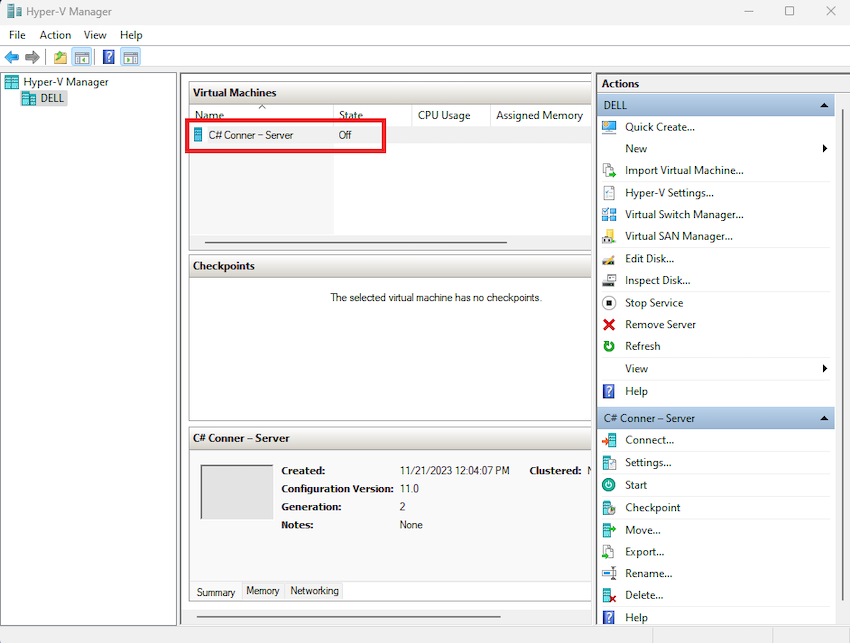The width and height of the screenshot is (850, 643).
Task: Select the Edit Disk action
Action: 646,258
